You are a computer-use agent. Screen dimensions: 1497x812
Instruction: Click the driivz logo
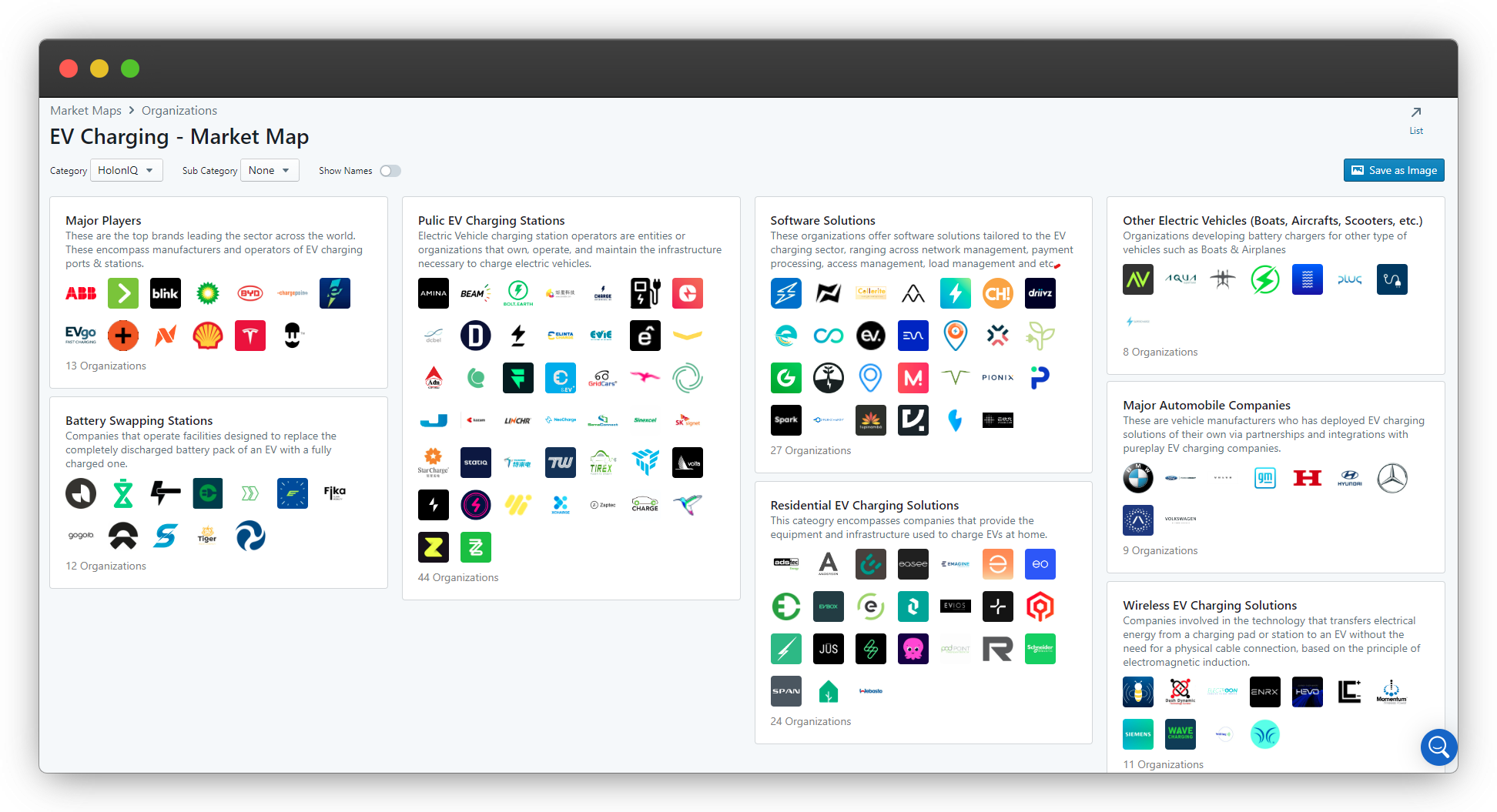click(1040, 293)
